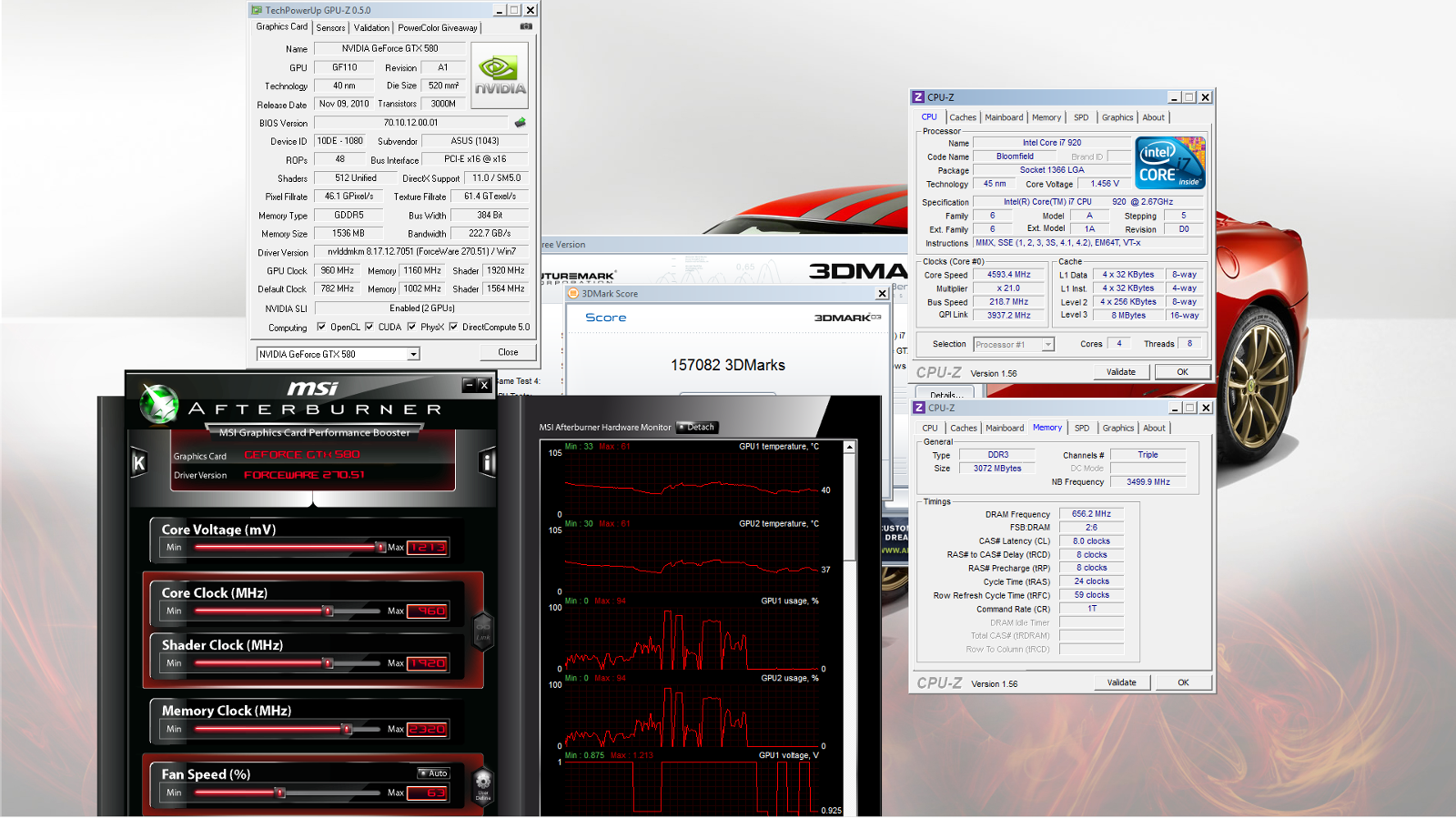Click the Memory Clock slider handle
The image size is (1456, 818).
347,729
